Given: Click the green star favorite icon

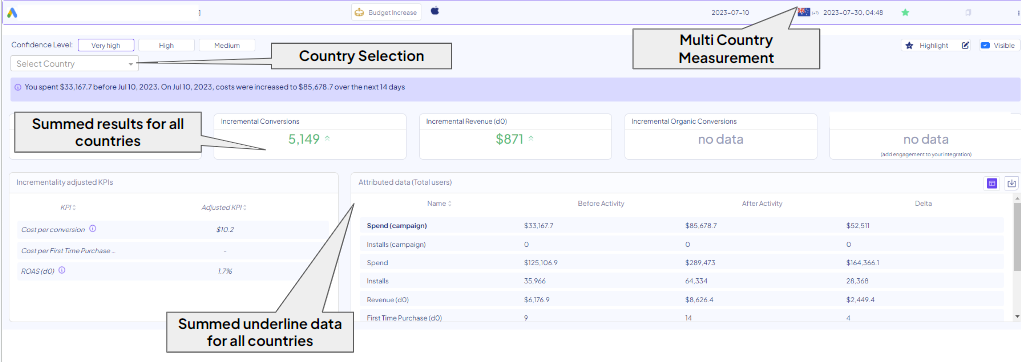Looking at the screenshot, I should coord(904,12).
